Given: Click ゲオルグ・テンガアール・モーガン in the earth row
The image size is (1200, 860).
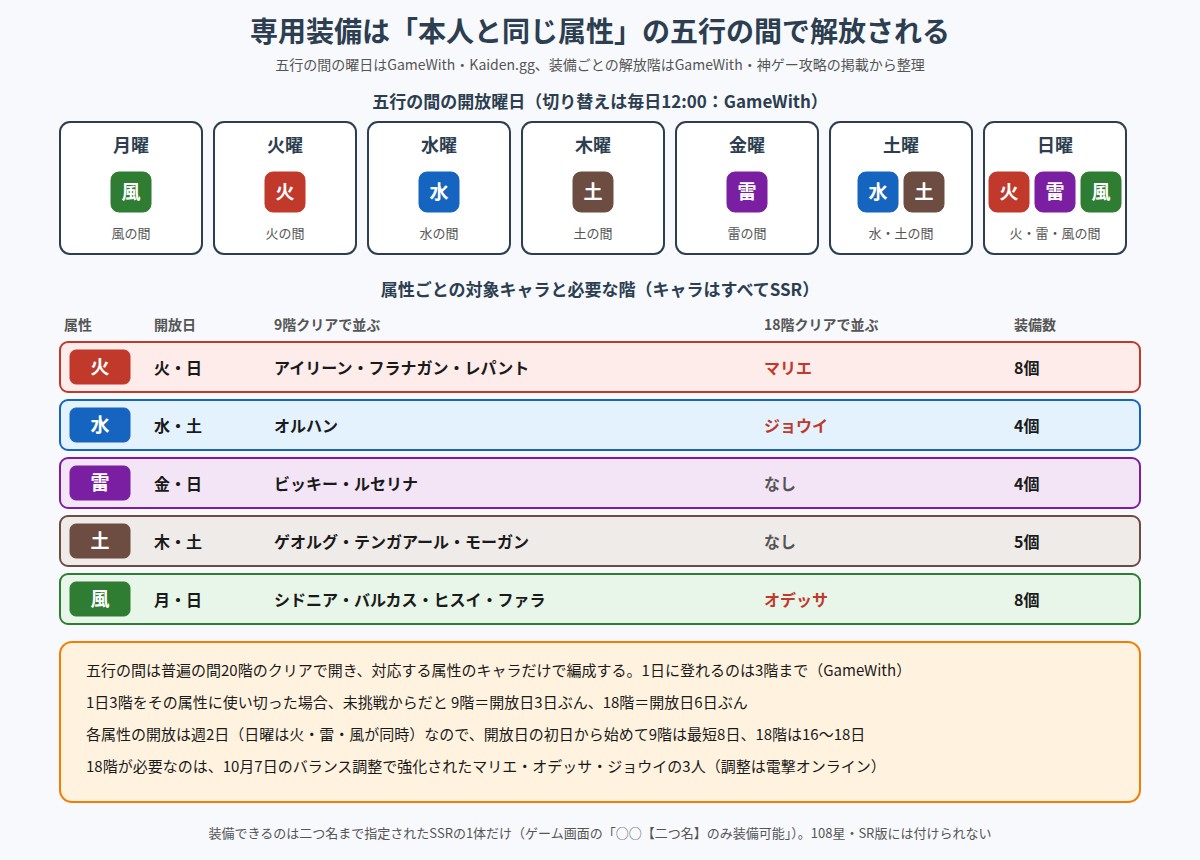Looking at the screenshot, I should point(401,542).
